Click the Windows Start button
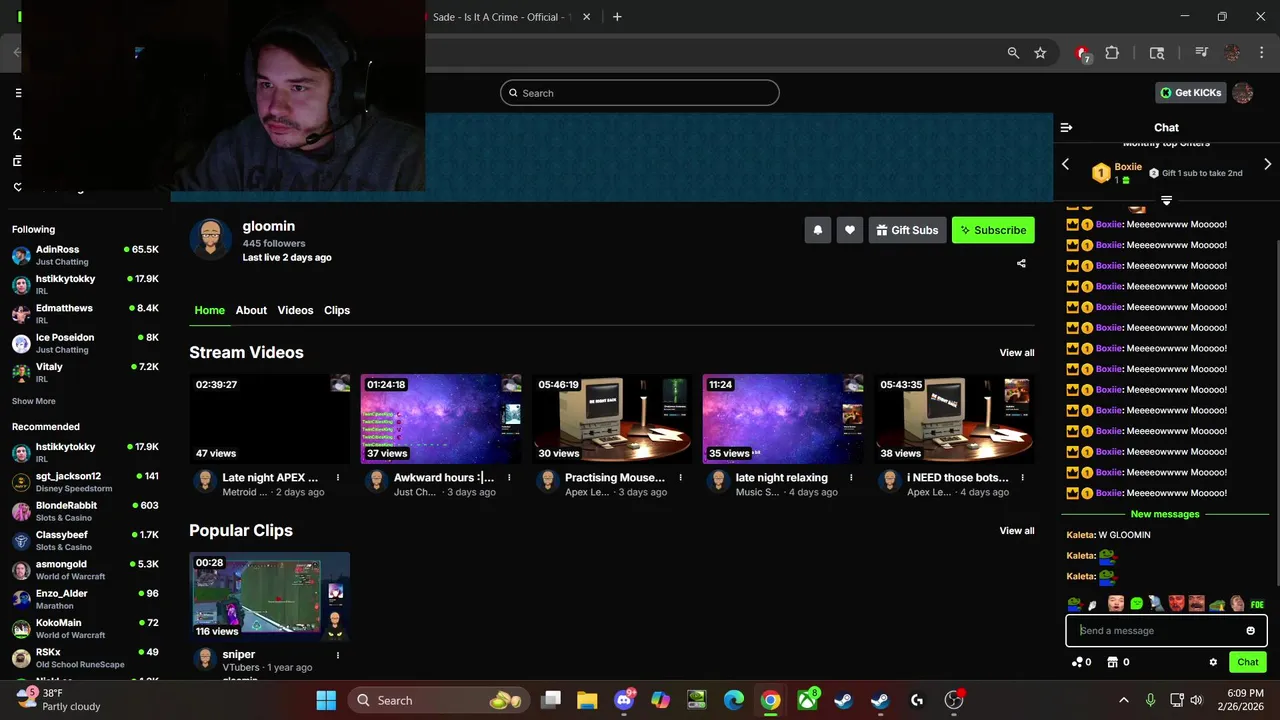 (326, 700)
